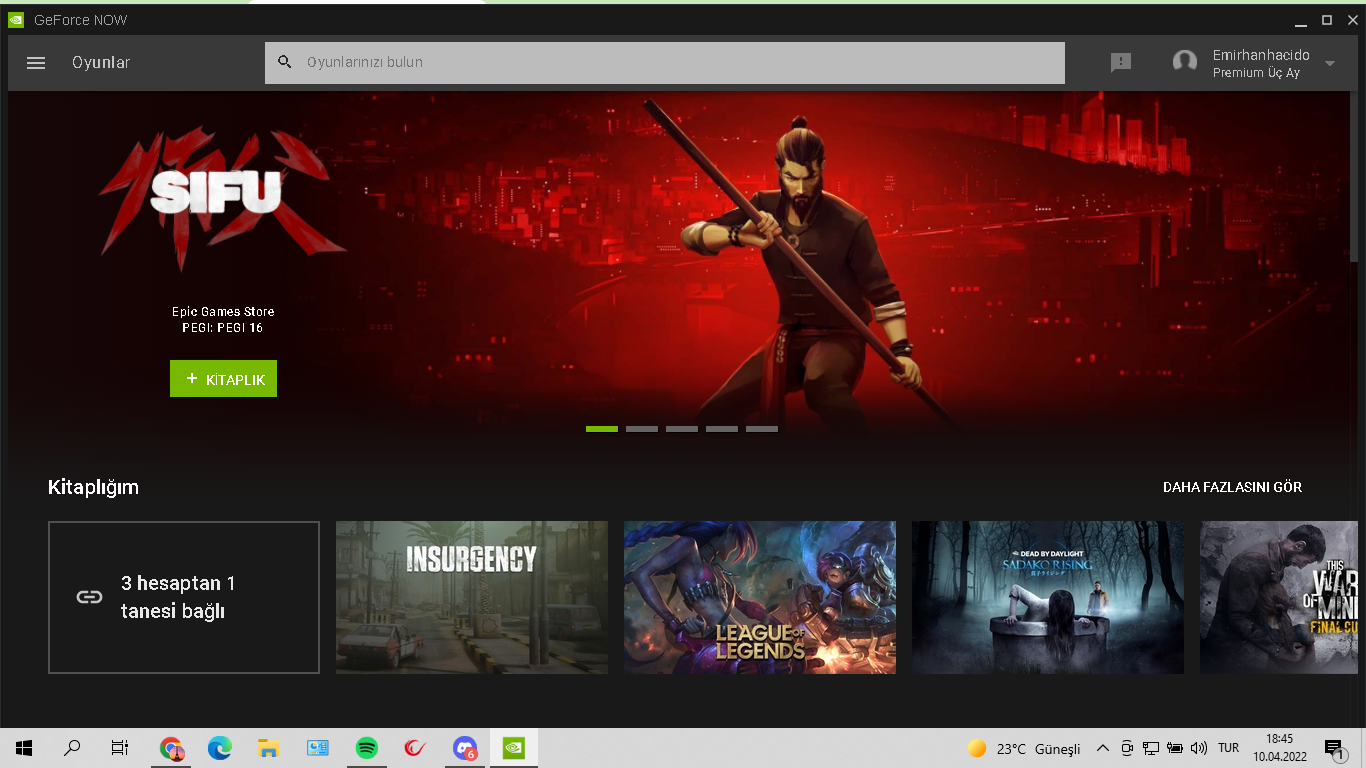The width and height of the screenshot is (1366, 768).
Task: Select the second banner carousel indicator
Action: [x=642, y=429]
